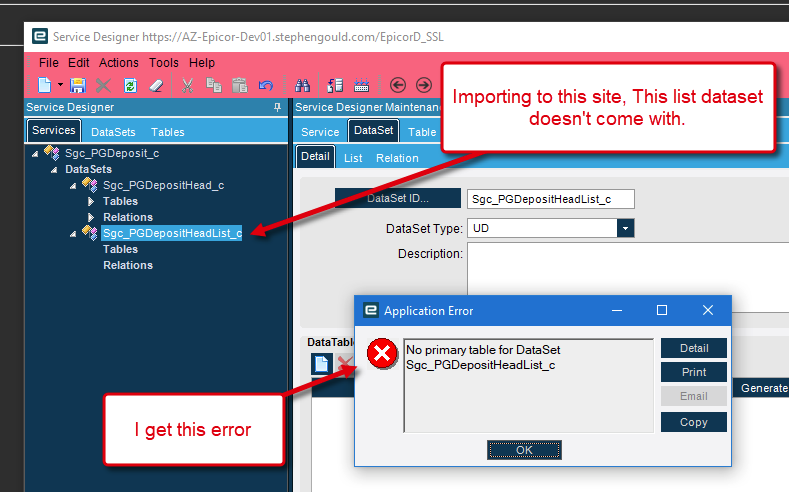The width and height of the screenshot is (789, 492).
Task: Select Relations under Sgc_PGDepositHeadList_c
Action: 128,266
